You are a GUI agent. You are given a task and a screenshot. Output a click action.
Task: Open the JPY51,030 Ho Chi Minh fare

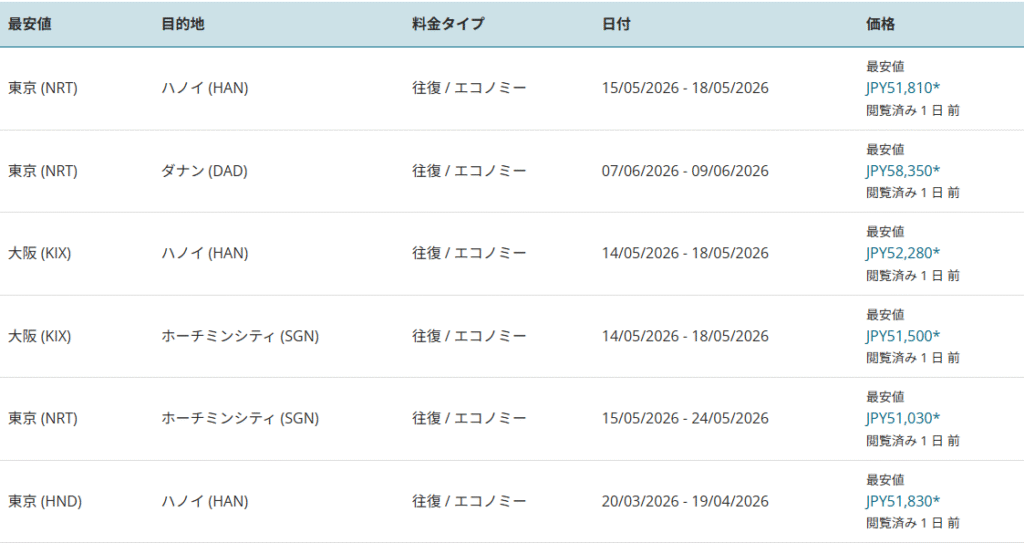[x=902, y=418]
